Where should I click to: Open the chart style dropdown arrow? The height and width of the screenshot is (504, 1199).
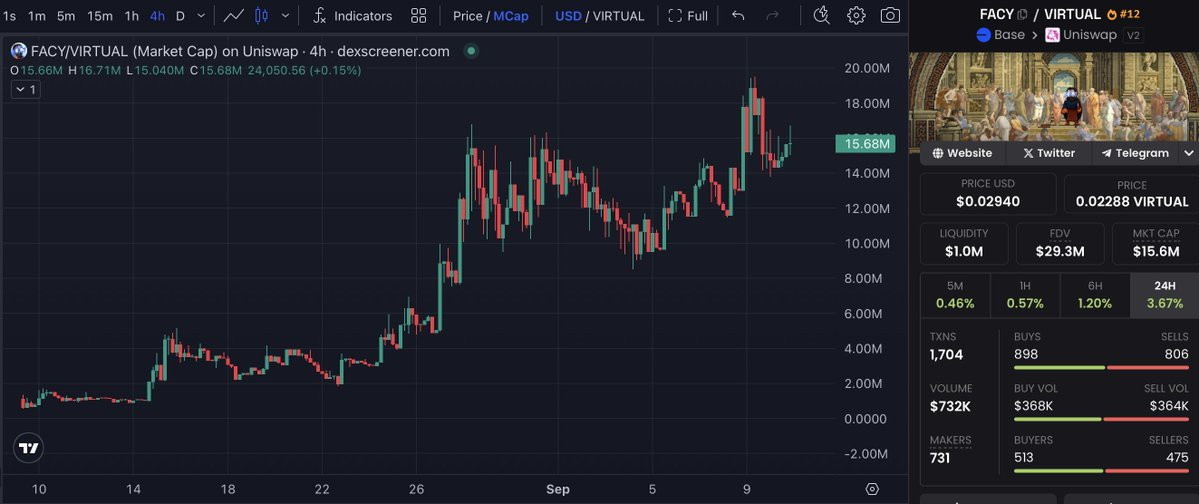[285, 15]
